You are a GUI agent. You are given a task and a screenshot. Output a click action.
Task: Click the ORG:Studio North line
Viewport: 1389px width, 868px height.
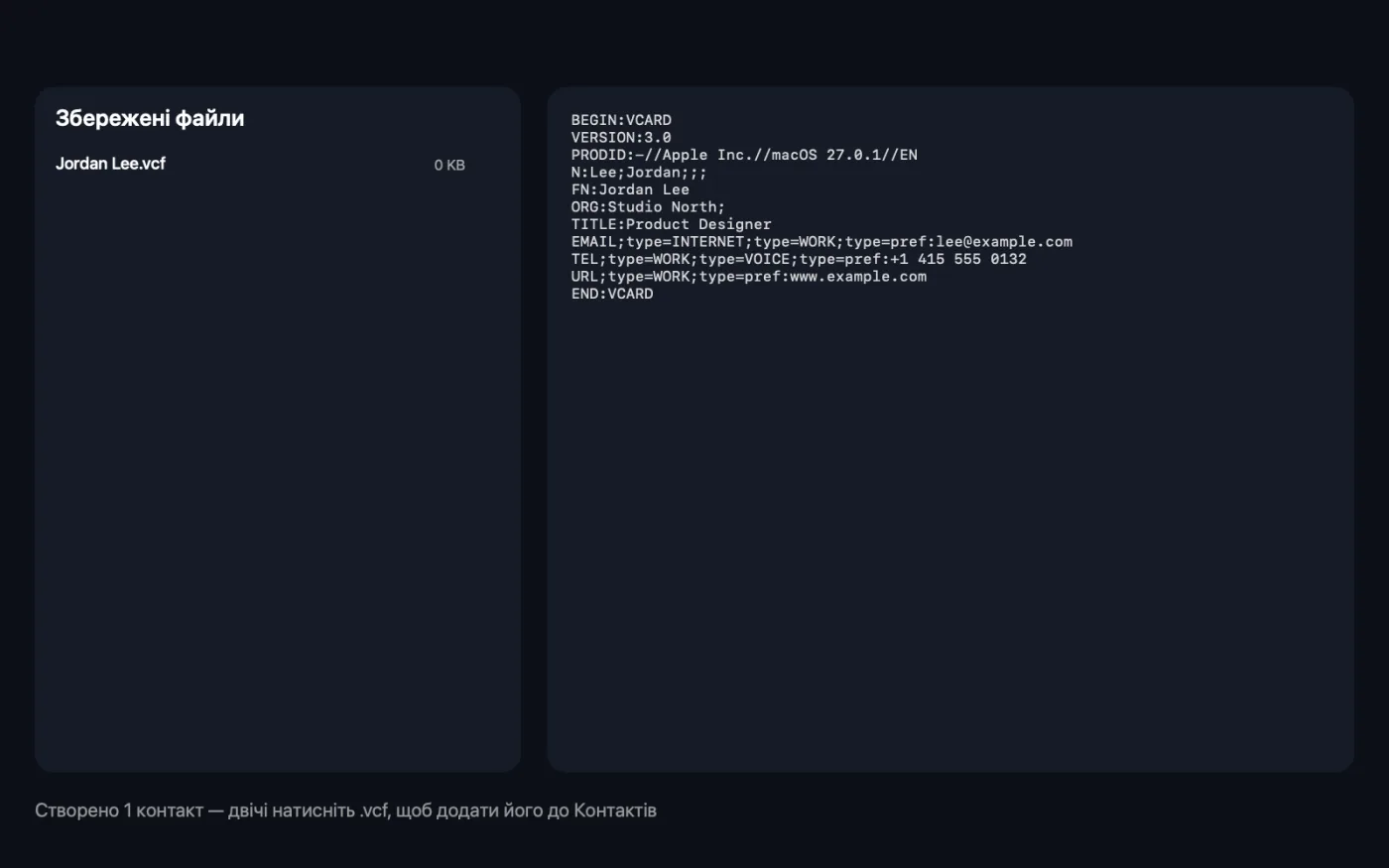pos(648,207)
